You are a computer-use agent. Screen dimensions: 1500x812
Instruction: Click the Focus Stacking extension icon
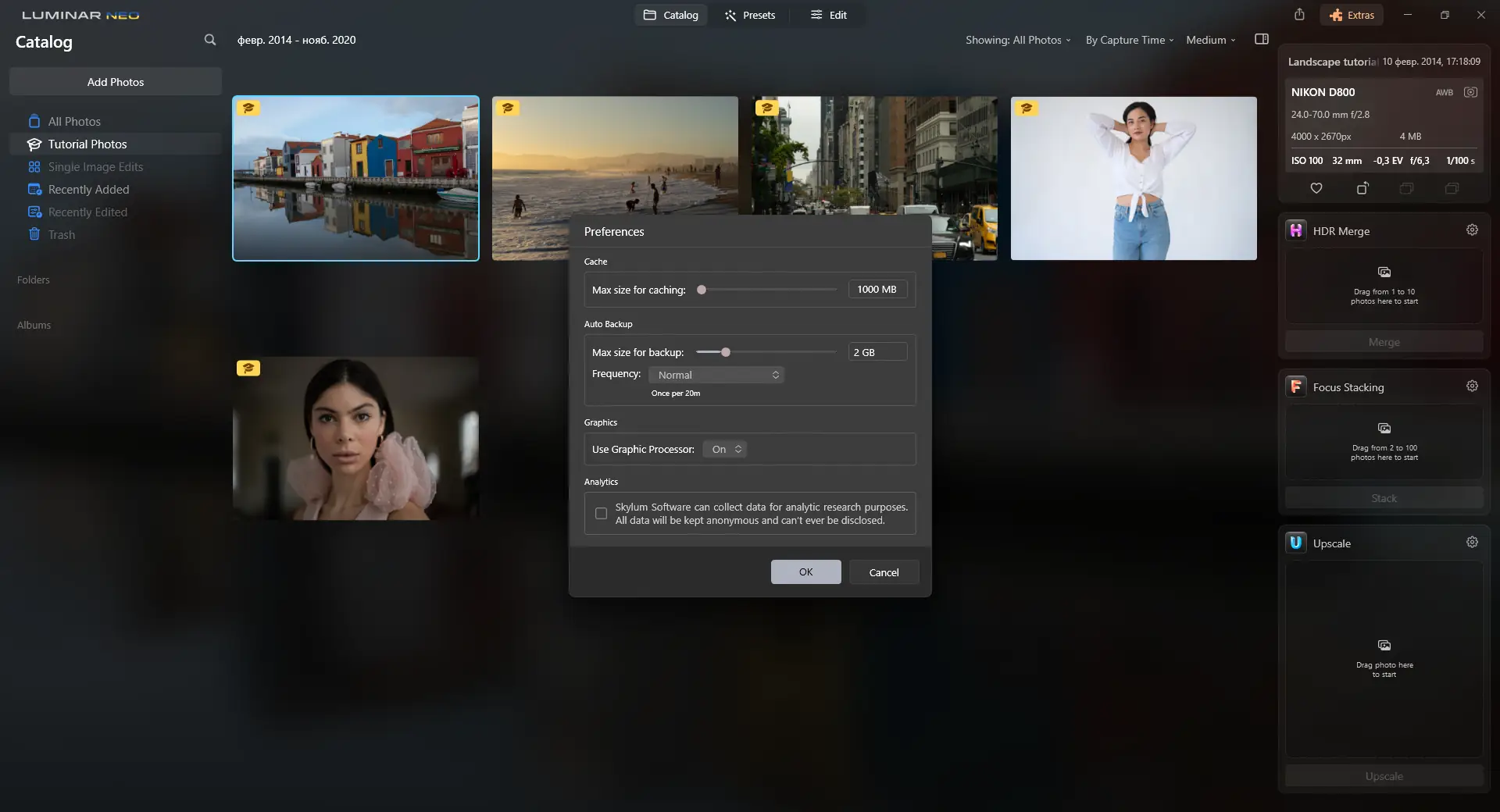pyautogui.click(x=1296, y=386)
